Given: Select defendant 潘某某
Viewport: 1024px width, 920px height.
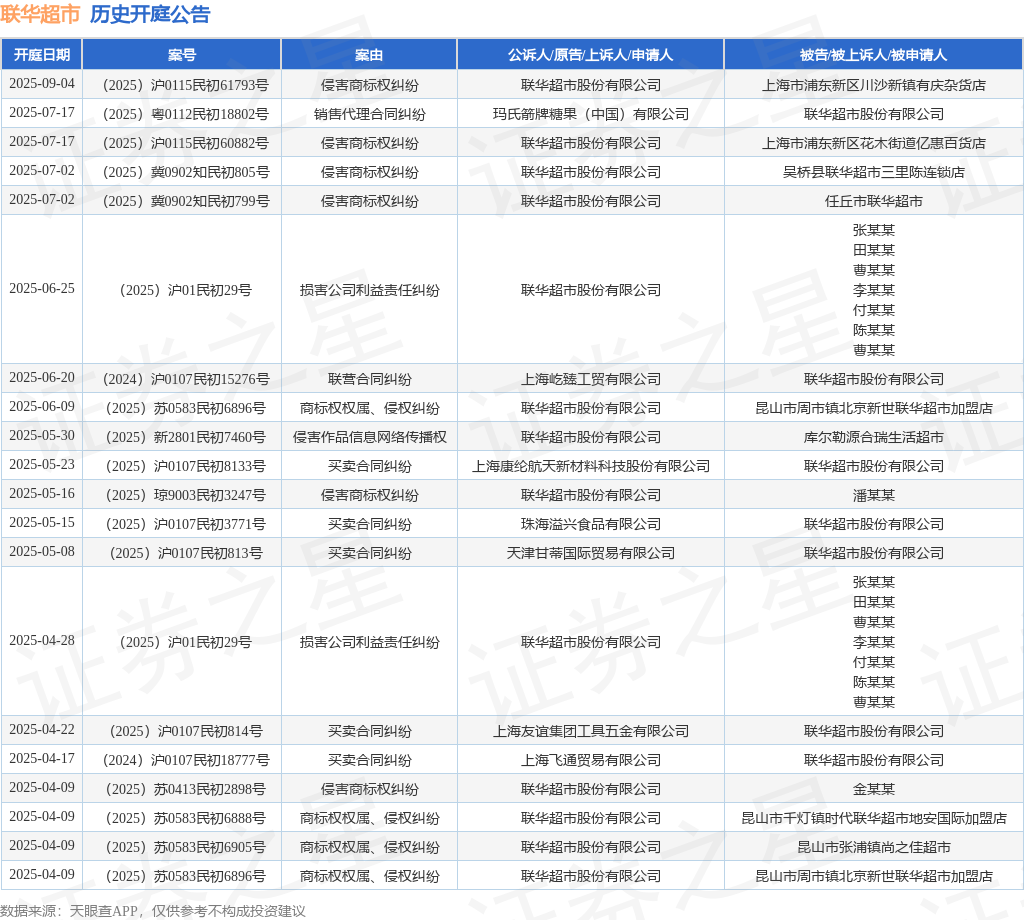Looking at the screenshot, I should (874, 496).
